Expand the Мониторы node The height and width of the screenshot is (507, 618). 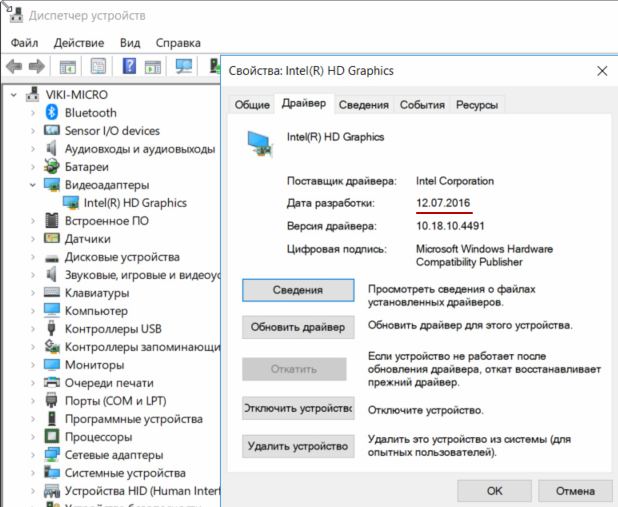click(33, 365)
